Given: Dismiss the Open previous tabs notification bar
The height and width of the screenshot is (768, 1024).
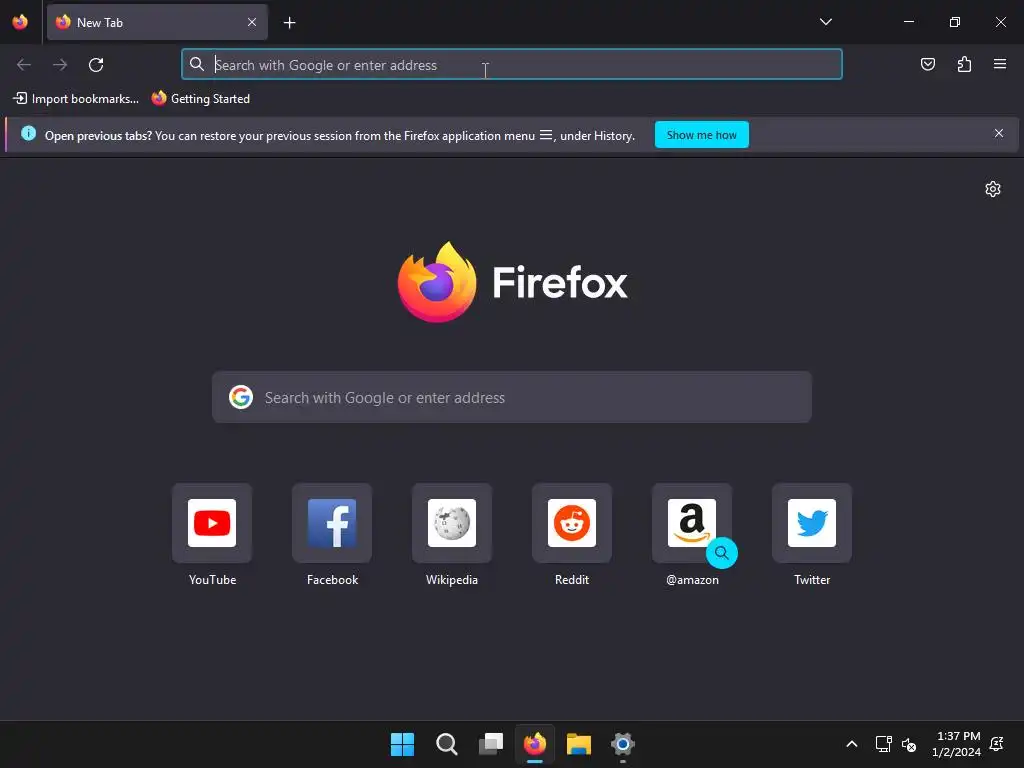Looking at the screenshot, I should pos(999,133).
